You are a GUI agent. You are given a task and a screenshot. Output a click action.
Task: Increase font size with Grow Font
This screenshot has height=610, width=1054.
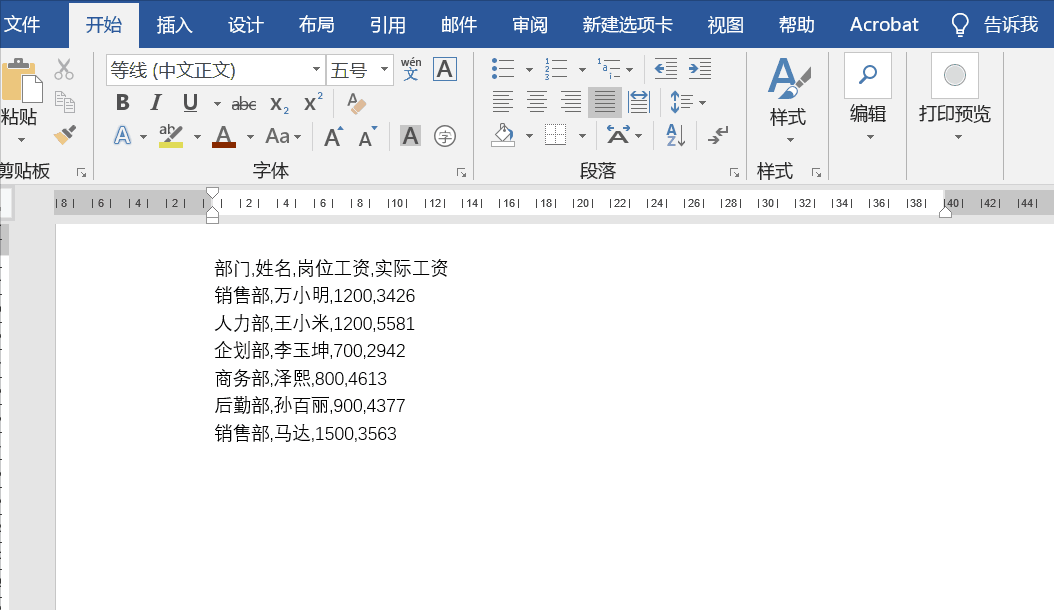coord(333,137)
